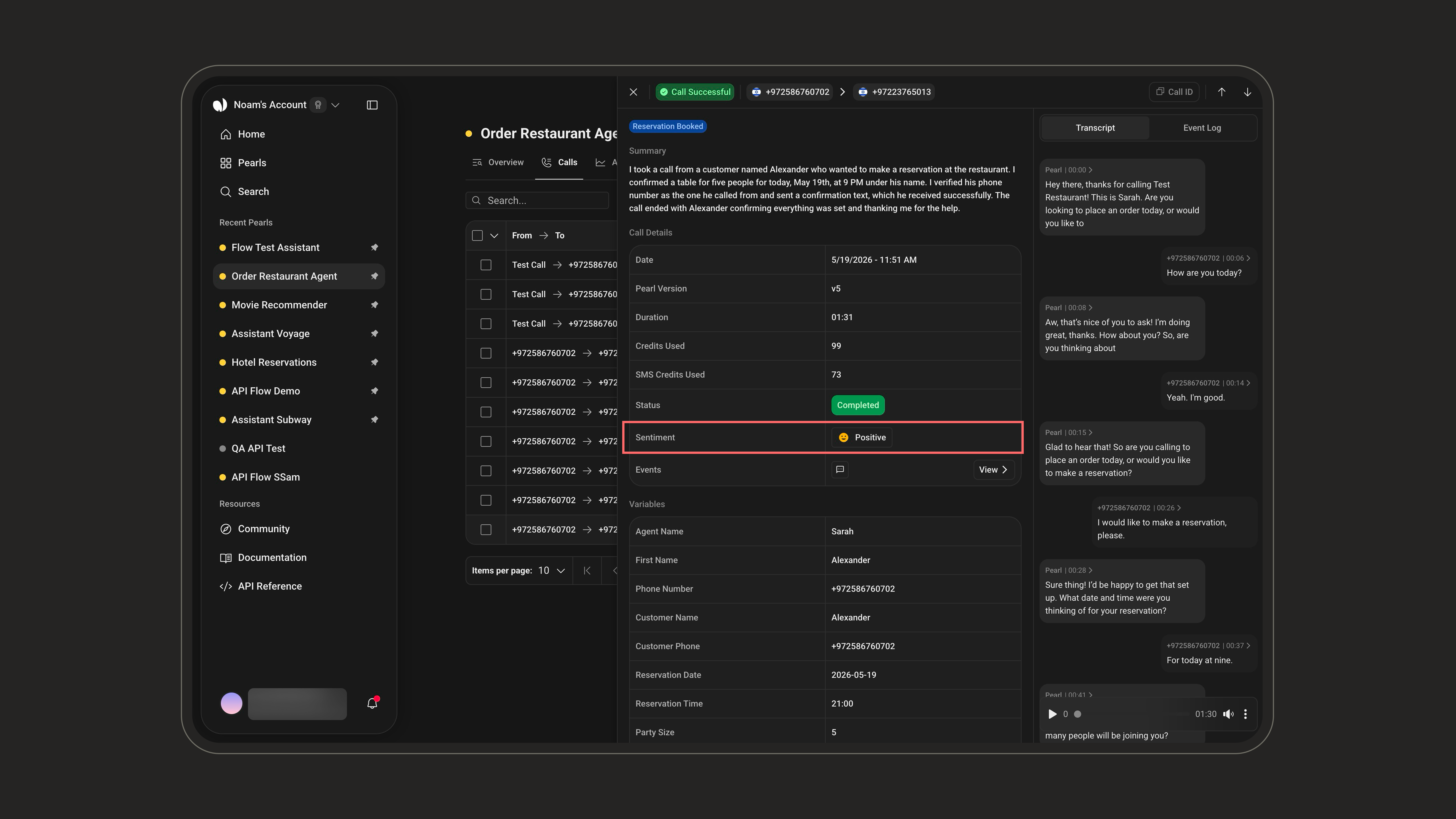The width and height of the screenshot is (1456, 819).
Task: Switch to Transcript tab
Action: [1095, 128]
